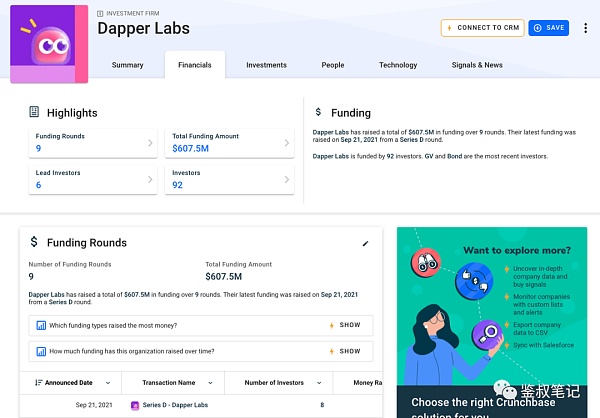The image size is (600, 418).
Task: Show funding raised over time chart
Action: (350, 351)
